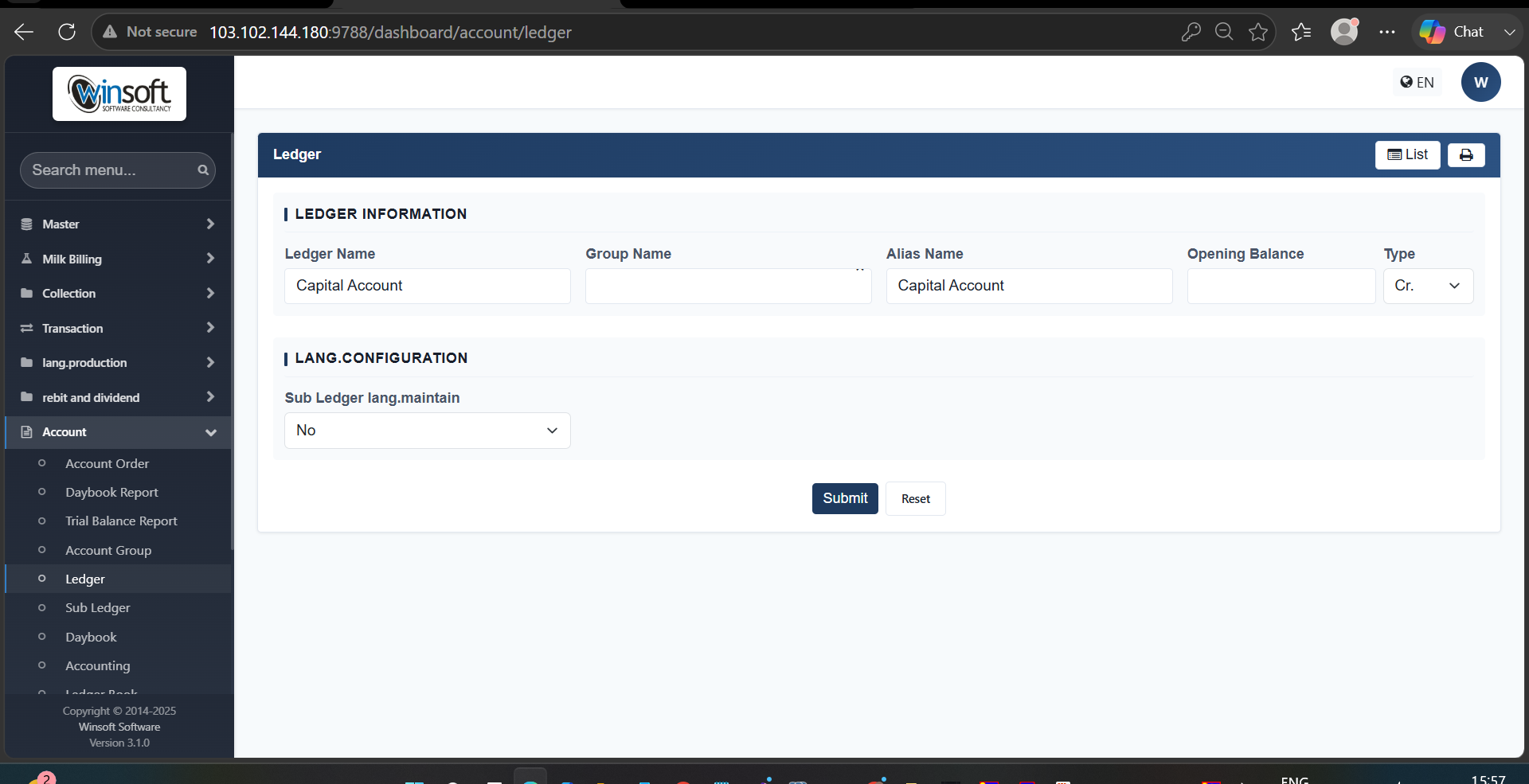1529x784 pixels.
Task: Reload the page with refresh icon
Action: (67, 32)
